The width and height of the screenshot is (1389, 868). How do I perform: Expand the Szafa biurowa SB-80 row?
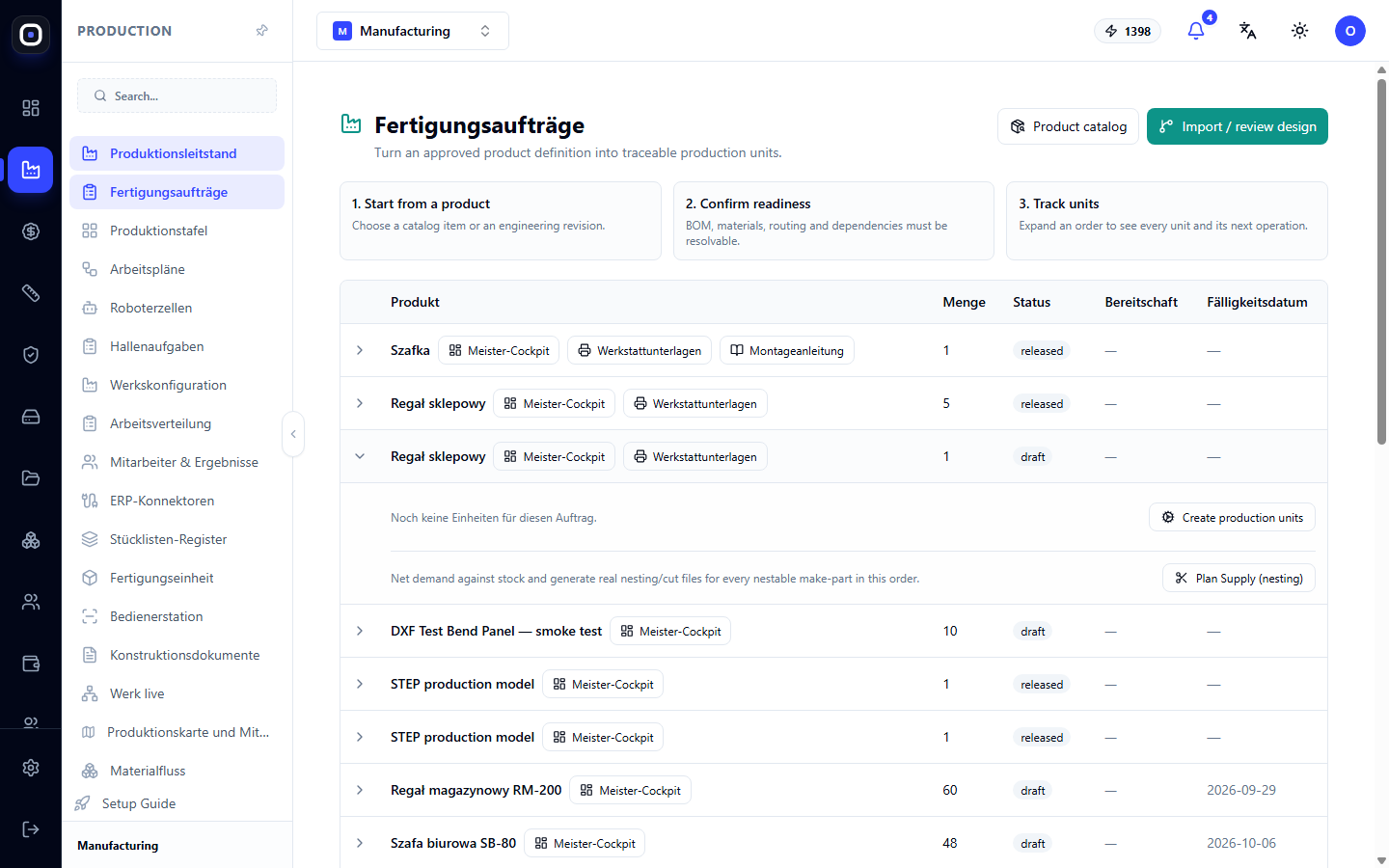pyautogui.click(x=360, y=843)
